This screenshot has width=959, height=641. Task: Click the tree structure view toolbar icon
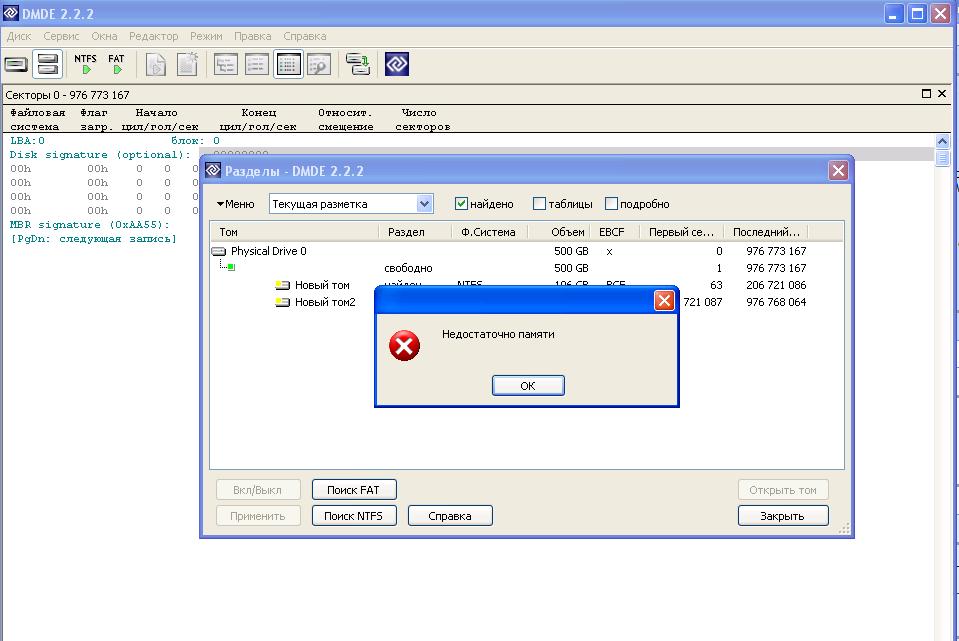tap(226, 64)
